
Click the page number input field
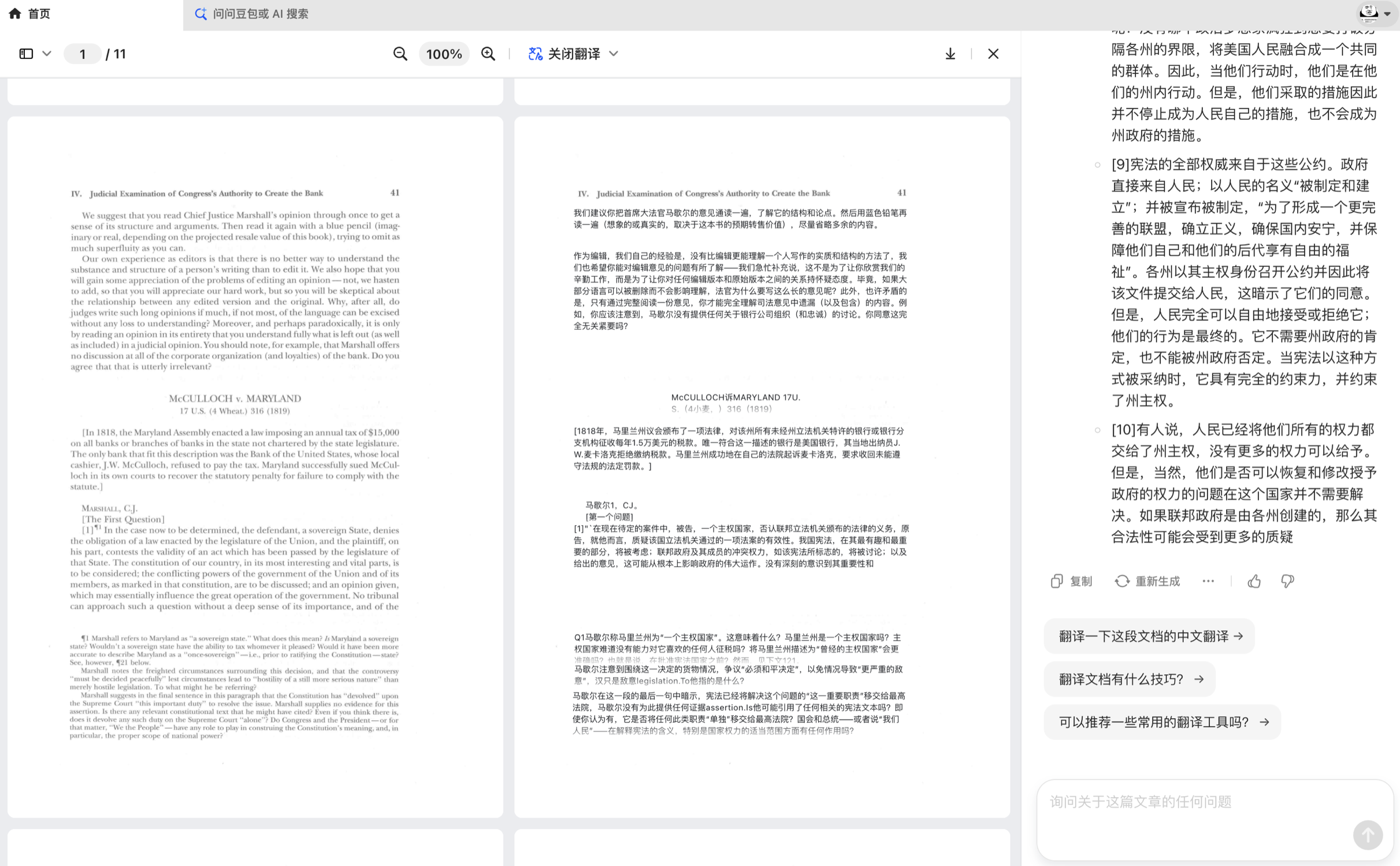tap(83, 54)
